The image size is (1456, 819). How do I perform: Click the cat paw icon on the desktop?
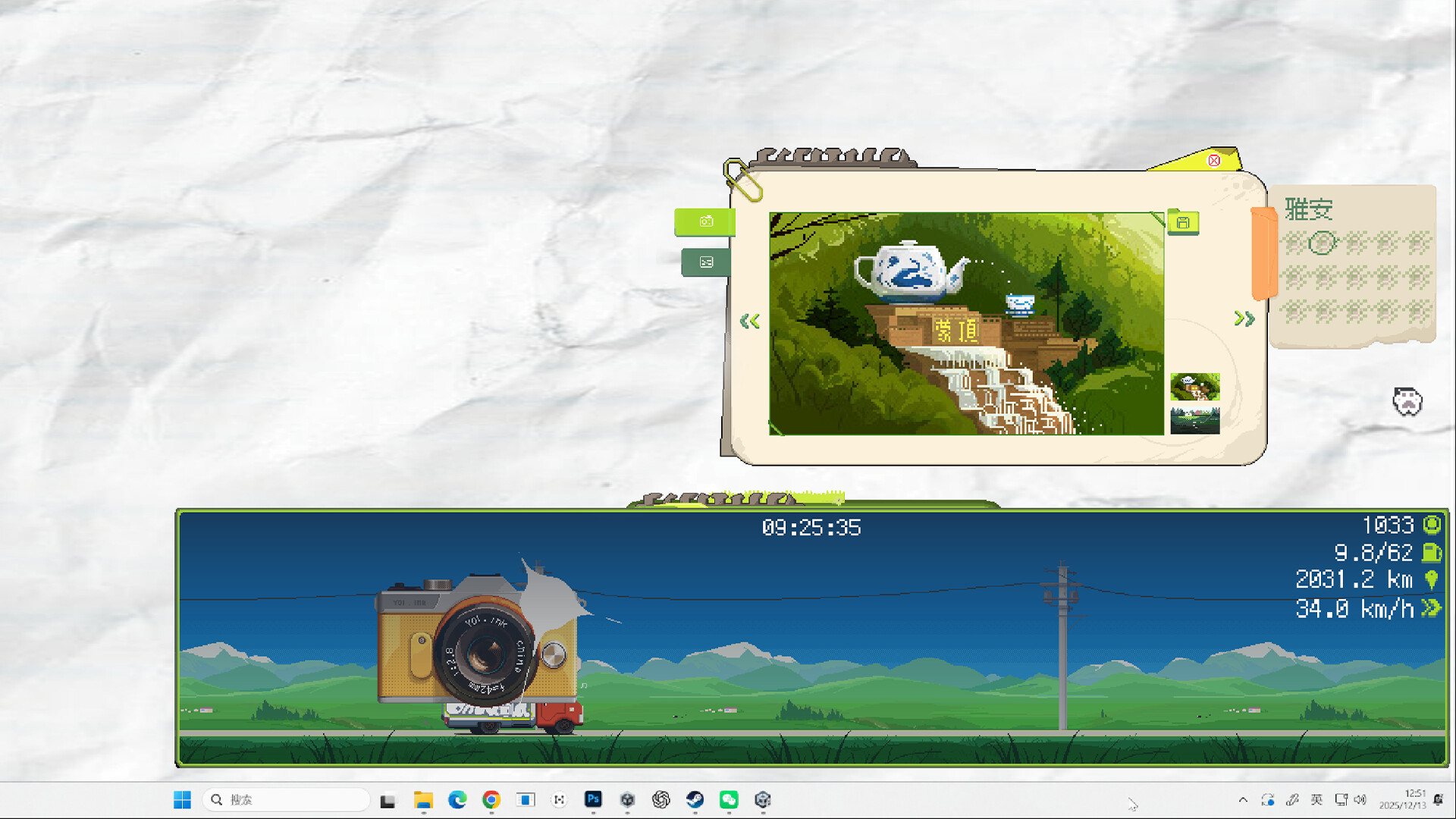[x=1407, y=402]
